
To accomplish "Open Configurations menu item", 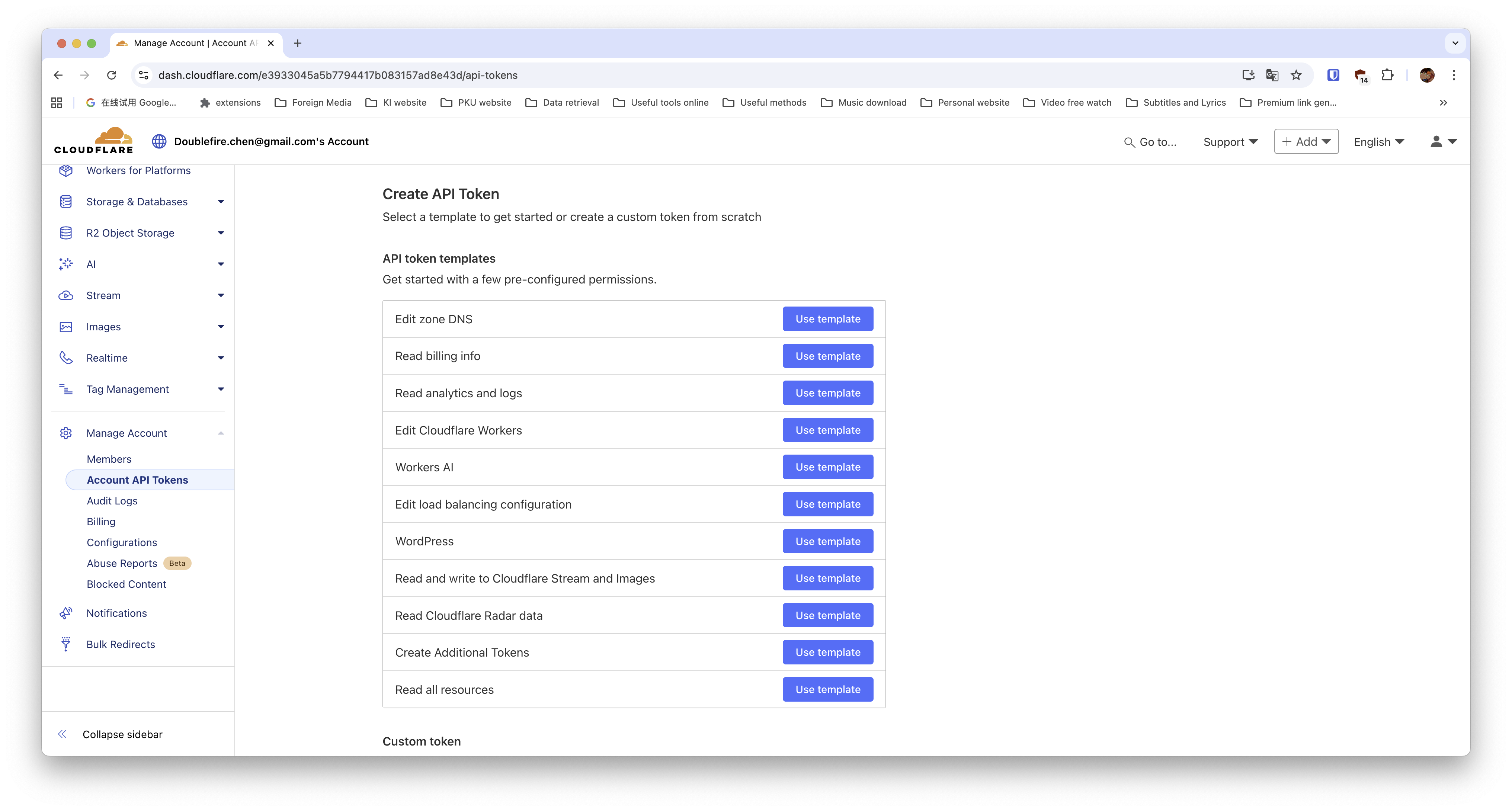I will (x=122, y=542).
